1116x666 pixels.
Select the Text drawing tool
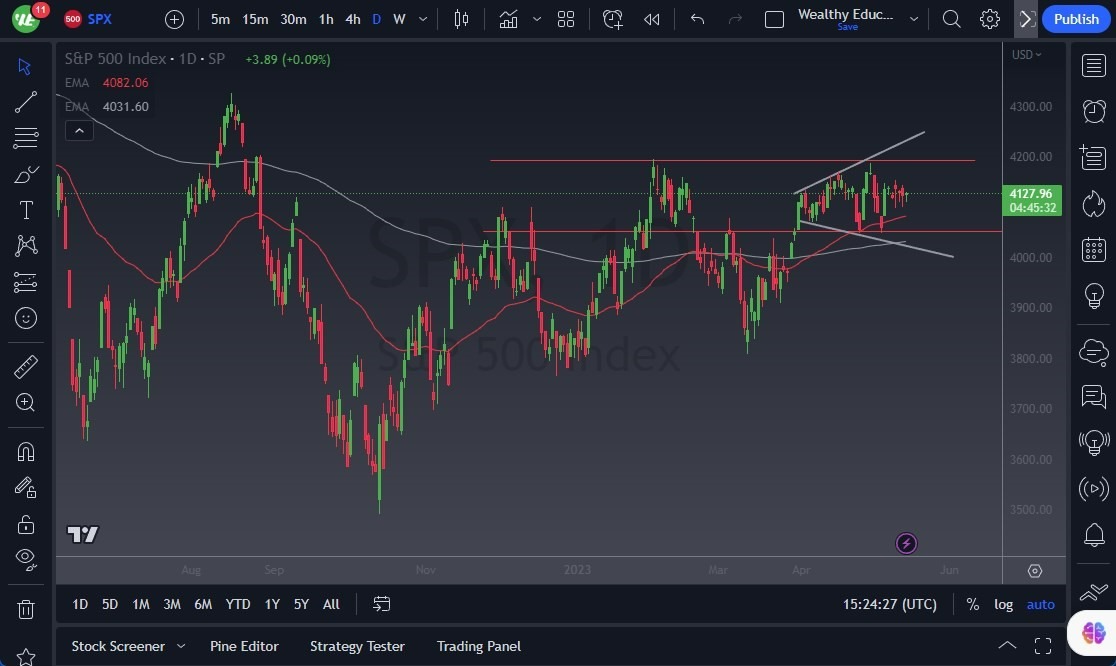(x=25, y=209)
